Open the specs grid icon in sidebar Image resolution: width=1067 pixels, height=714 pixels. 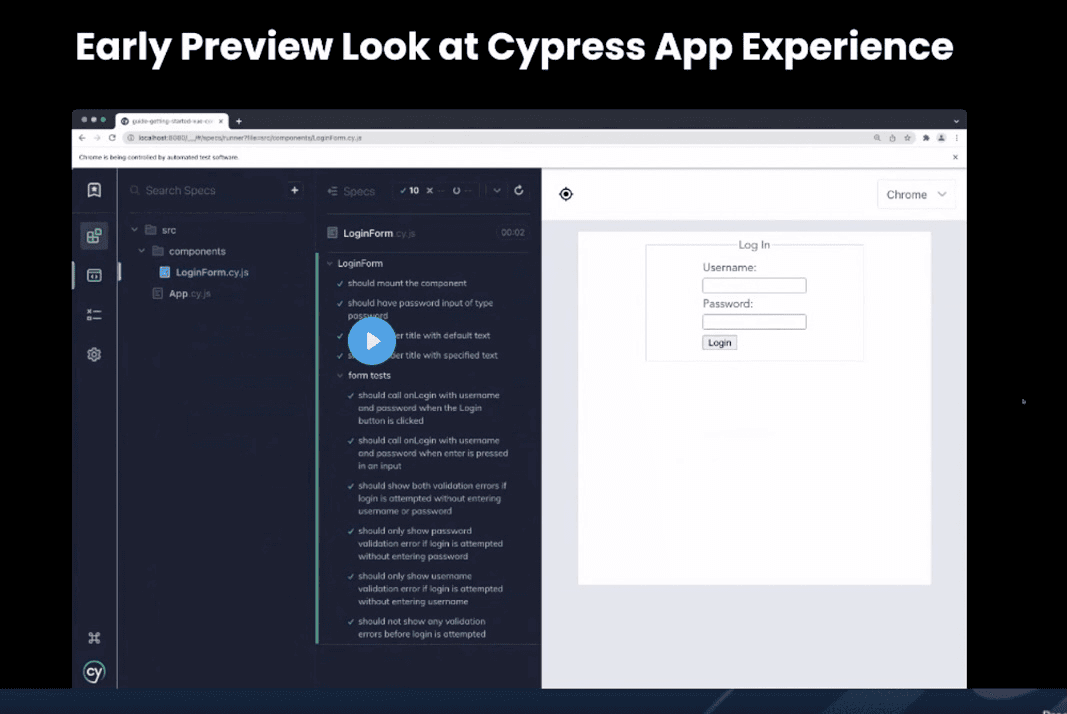coord(94,236)
